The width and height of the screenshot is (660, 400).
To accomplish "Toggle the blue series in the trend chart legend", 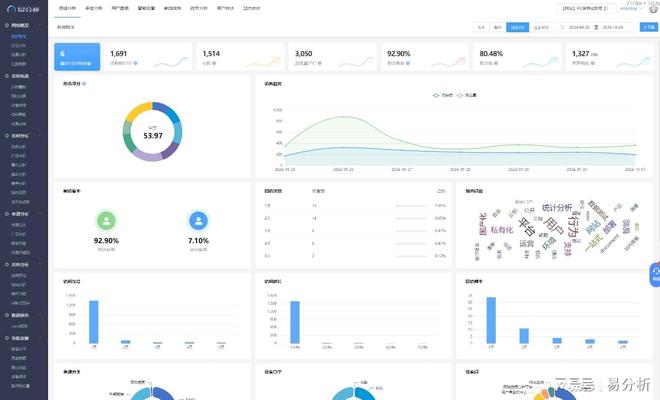I will [442, 95].
